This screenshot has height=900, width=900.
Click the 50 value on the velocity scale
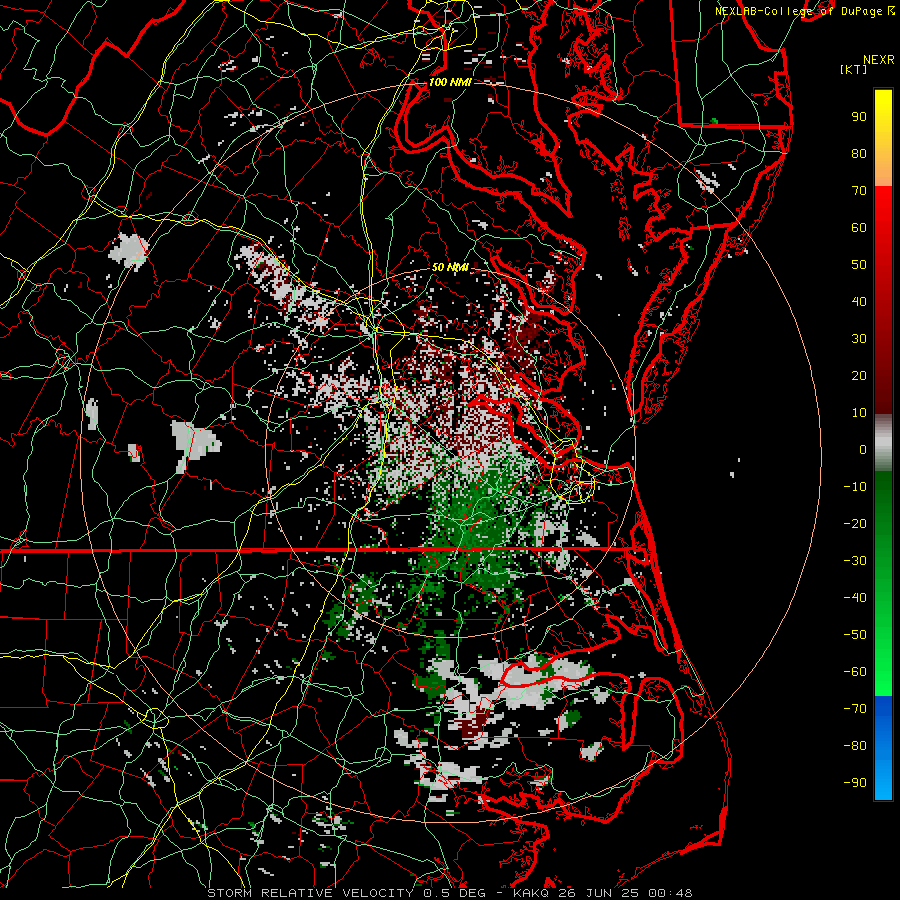859,265
